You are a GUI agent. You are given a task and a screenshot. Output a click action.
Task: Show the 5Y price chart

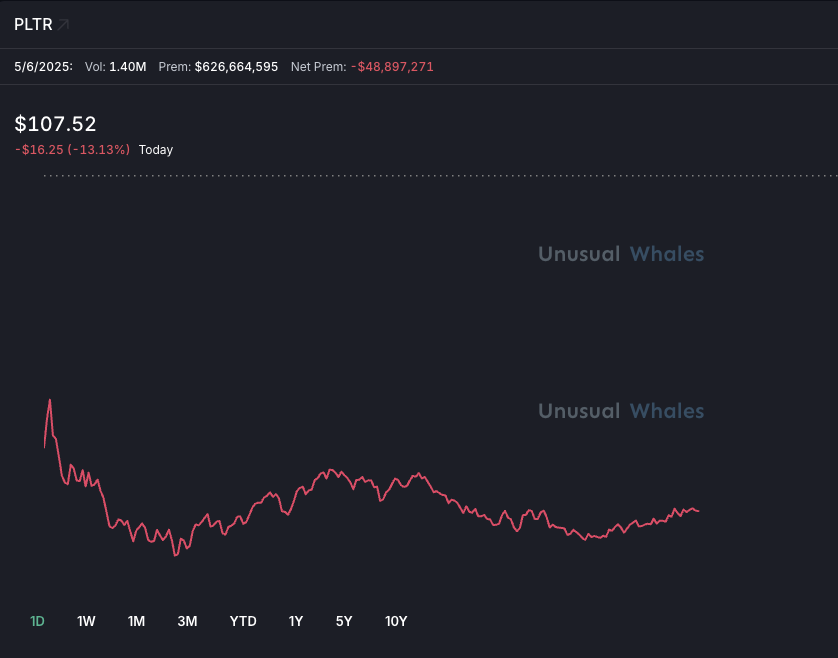tap(344, 621)
